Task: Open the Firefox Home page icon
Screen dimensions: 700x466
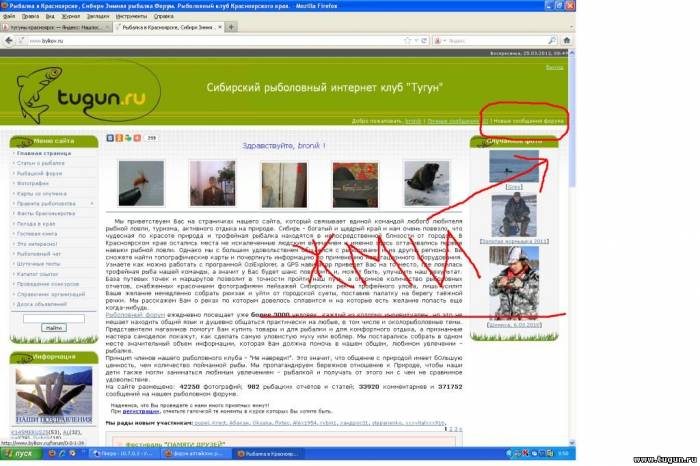Action: point(567,41)
